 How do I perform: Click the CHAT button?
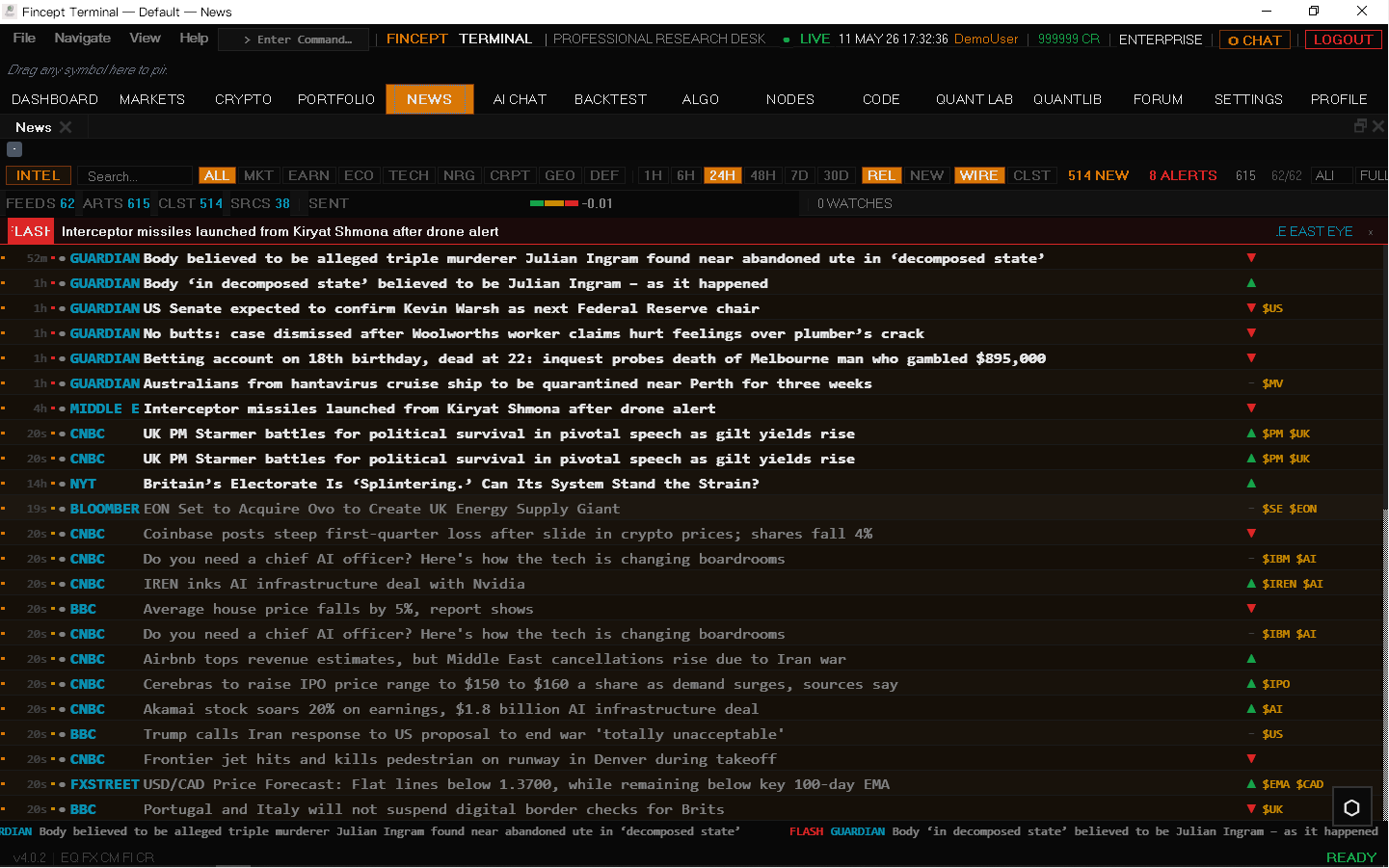click(1255, 39)
